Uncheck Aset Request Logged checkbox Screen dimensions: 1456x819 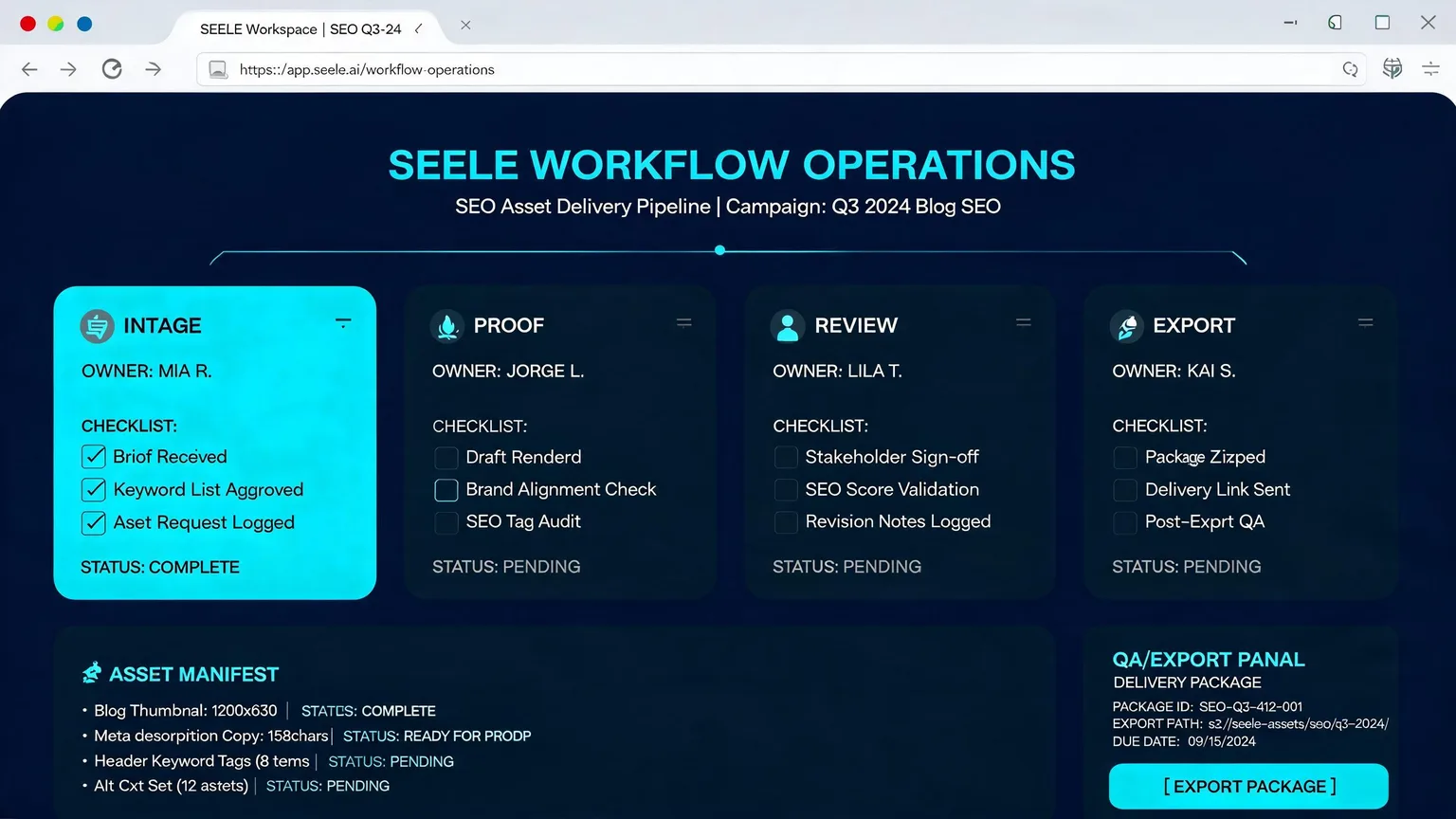click(x=94, y=523)
